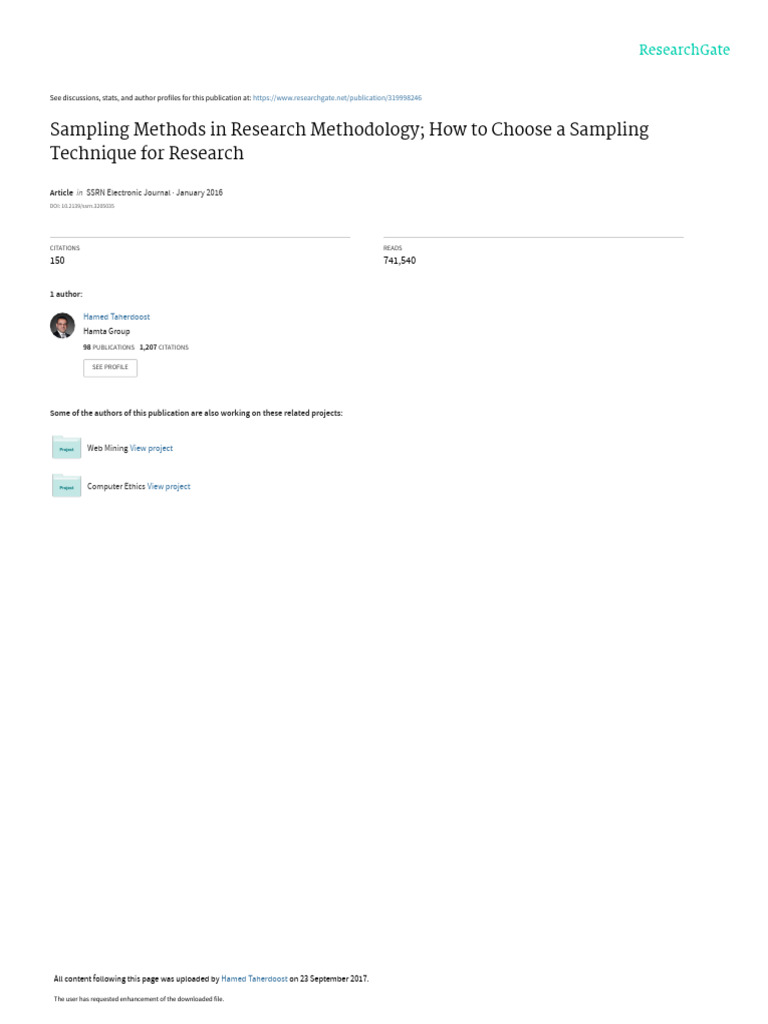
Task: Click the 98 Publications stat
Action: point(108,347)
